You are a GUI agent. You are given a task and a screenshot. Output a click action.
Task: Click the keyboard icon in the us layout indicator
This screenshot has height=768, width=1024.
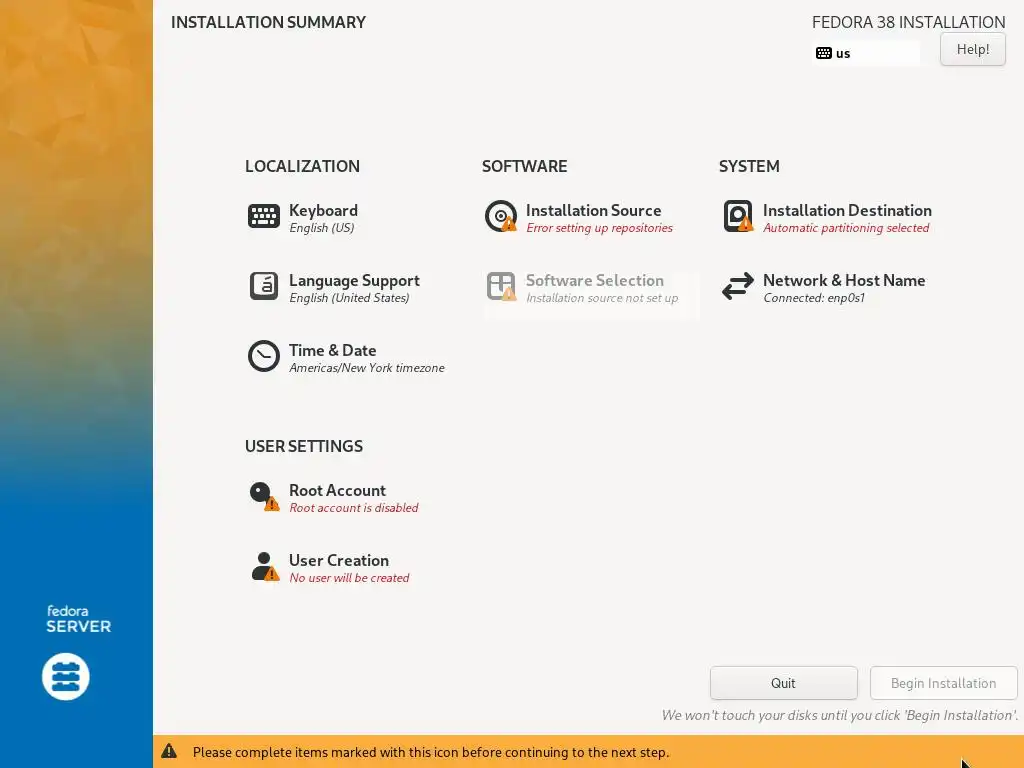tap(824, 54)
